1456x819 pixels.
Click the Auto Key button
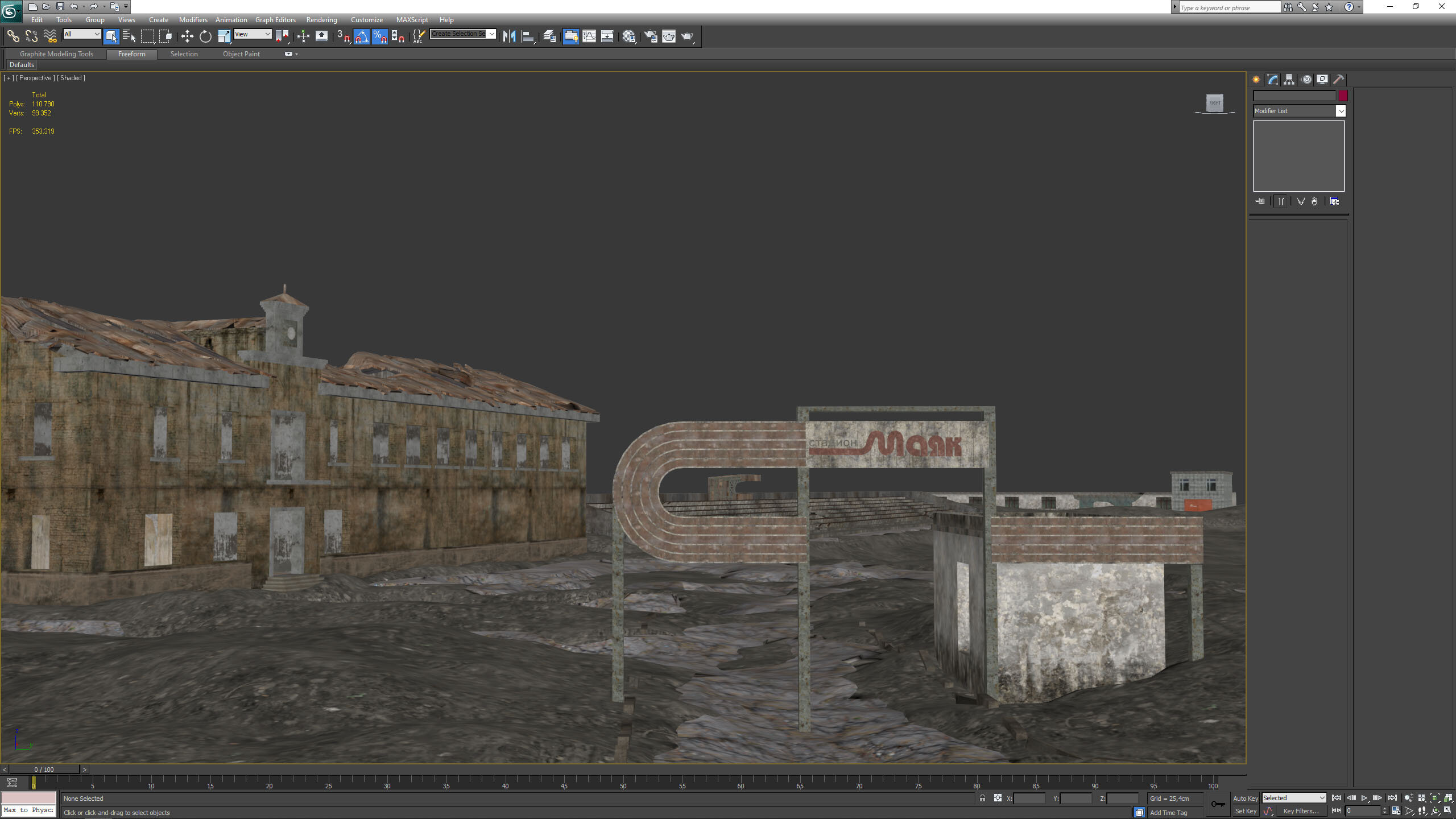click(x=1245, y=799)
